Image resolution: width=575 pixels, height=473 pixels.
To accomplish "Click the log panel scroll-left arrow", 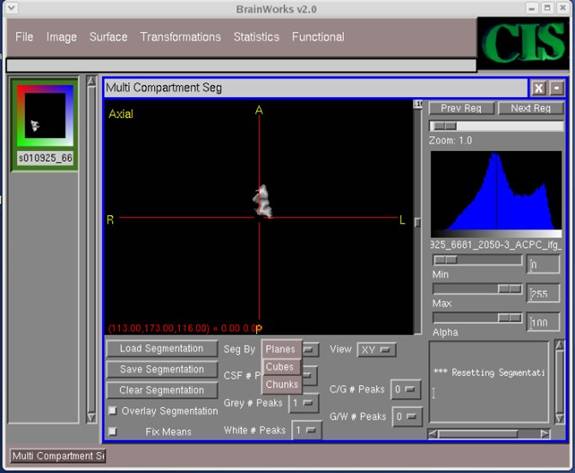I will (433, 434).
